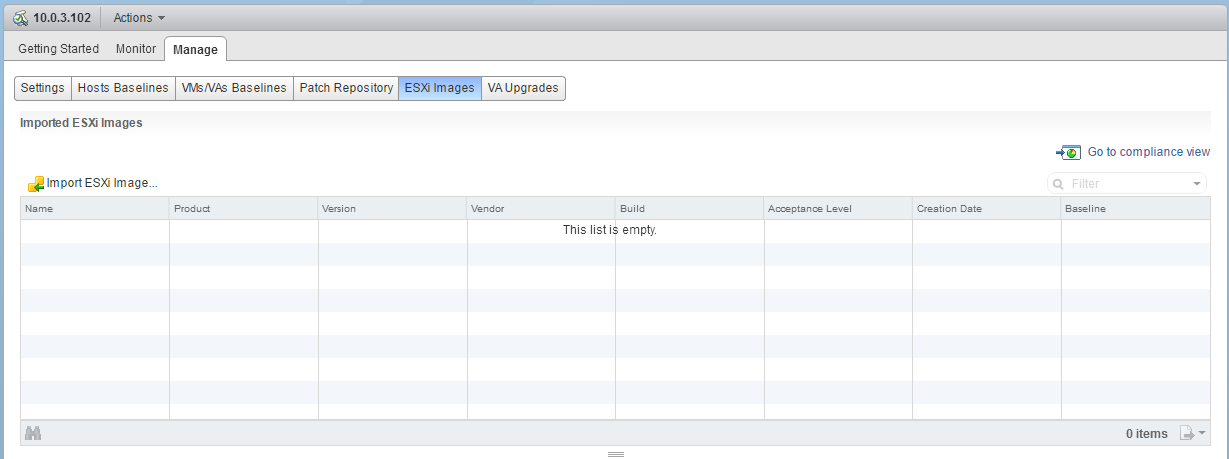Sort by the Baseline column header
This screenshot has width=1229, height=459.
[x=1135, y=208]
